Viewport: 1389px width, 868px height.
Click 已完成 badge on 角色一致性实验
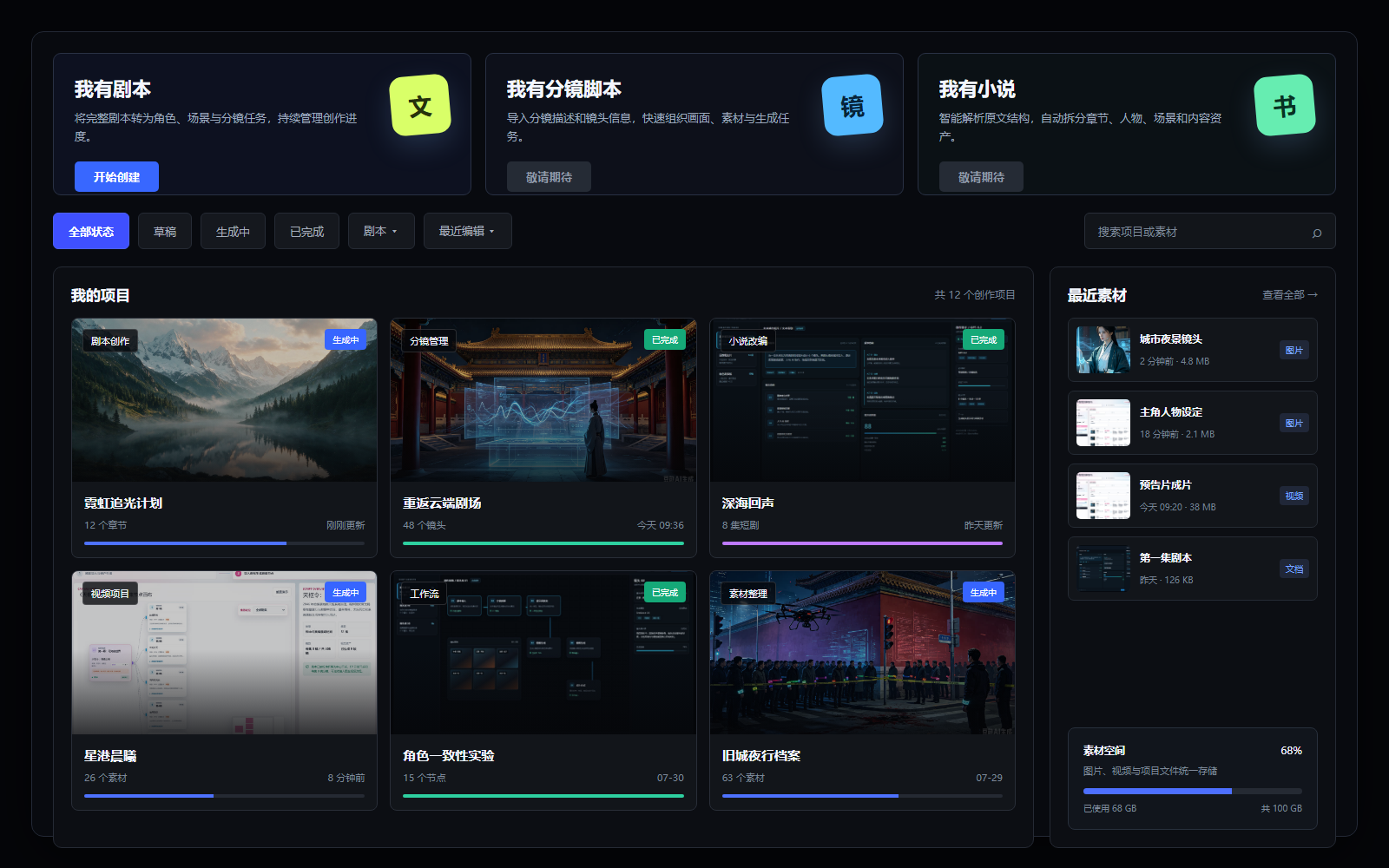pyautogui.click(x=665, y=593)
